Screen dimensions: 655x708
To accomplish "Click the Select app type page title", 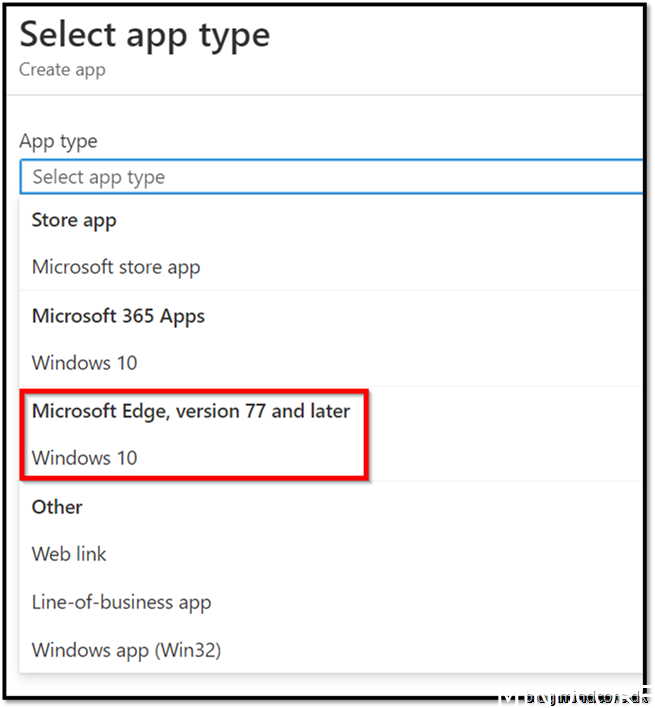I will (x=145, y=35).
